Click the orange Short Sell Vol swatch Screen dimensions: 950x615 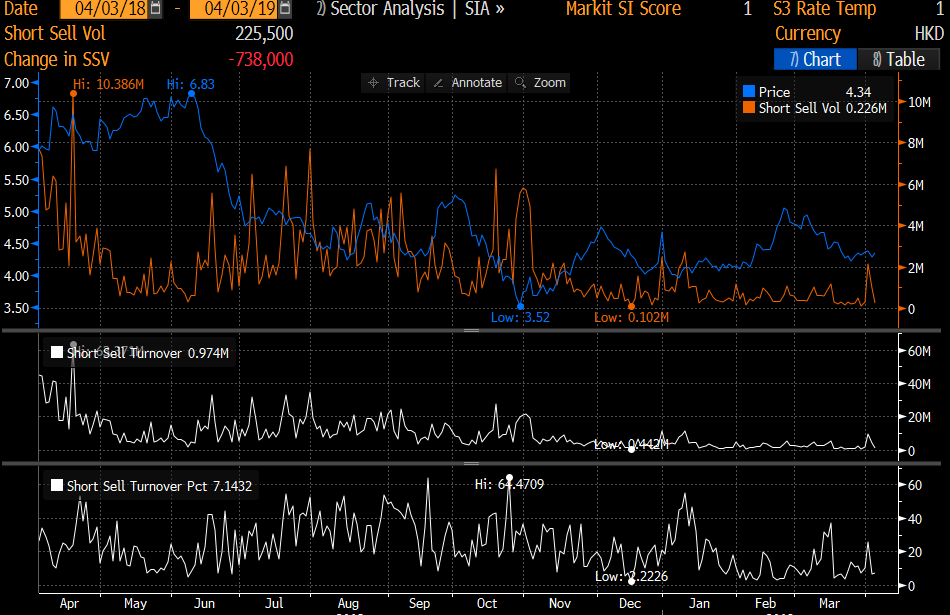pos(749,108)
